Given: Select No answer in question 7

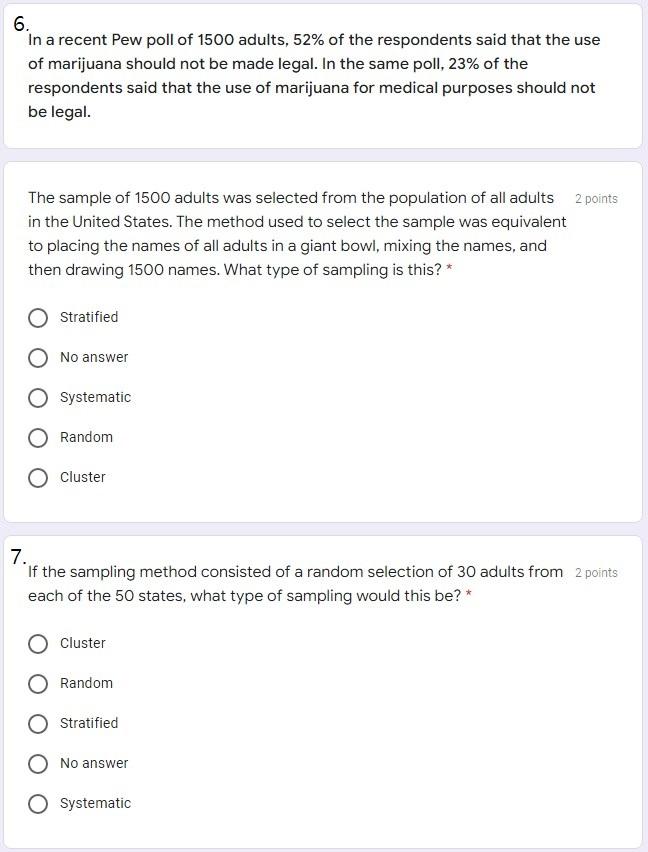Looking at the screenshot, I should click(x=38, y=763).
